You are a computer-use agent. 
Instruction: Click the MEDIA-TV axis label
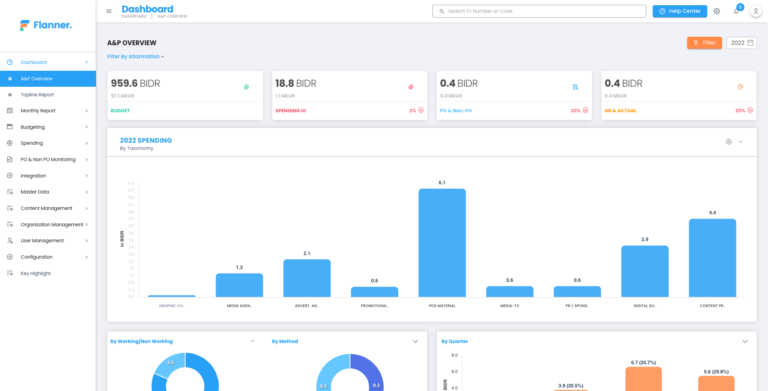pyautogui.click(x=509, y=306)
